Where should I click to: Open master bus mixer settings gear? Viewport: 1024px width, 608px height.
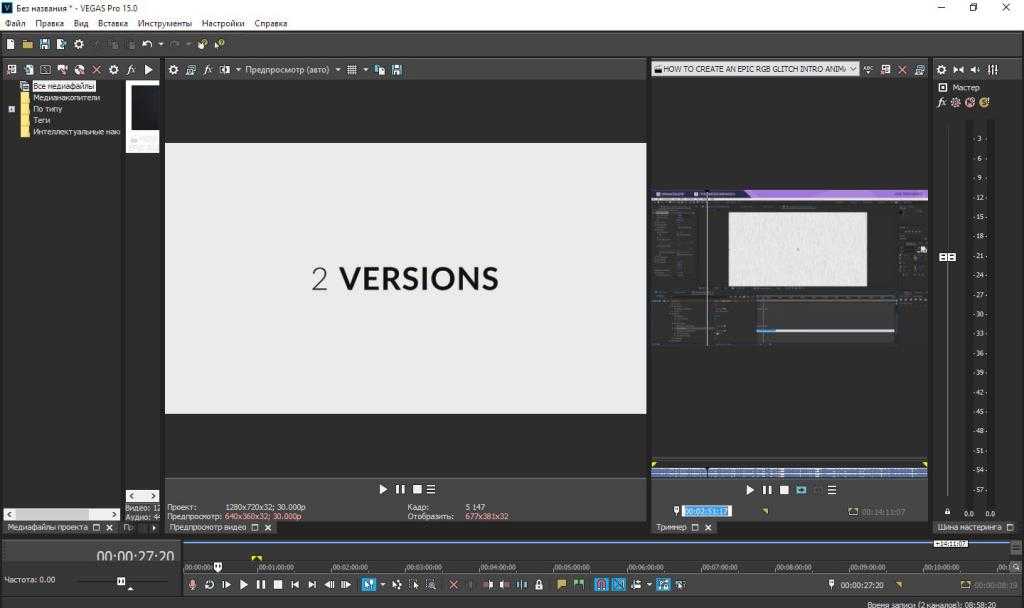(x=941, y=70)
